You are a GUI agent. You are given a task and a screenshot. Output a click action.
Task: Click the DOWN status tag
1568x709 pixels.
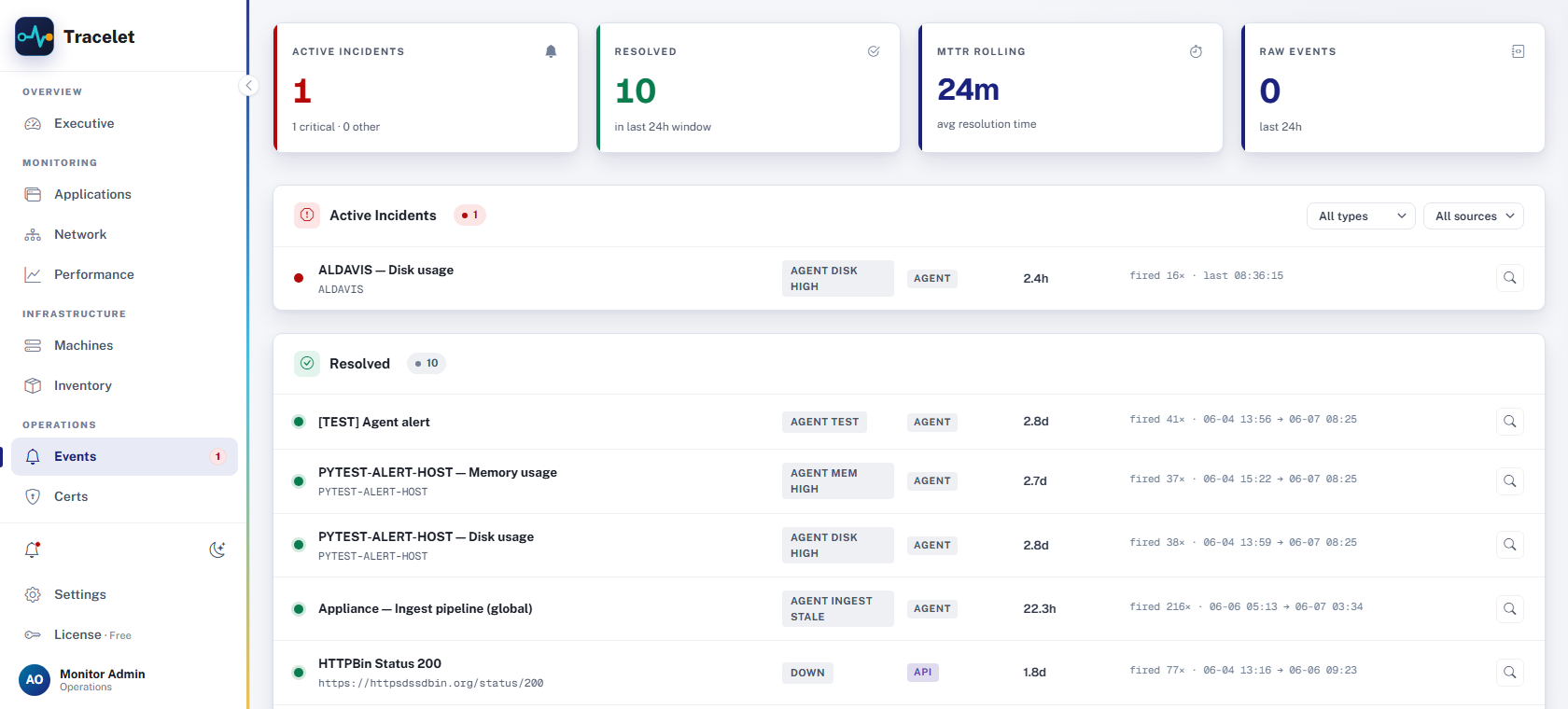[x=807, y=673]
